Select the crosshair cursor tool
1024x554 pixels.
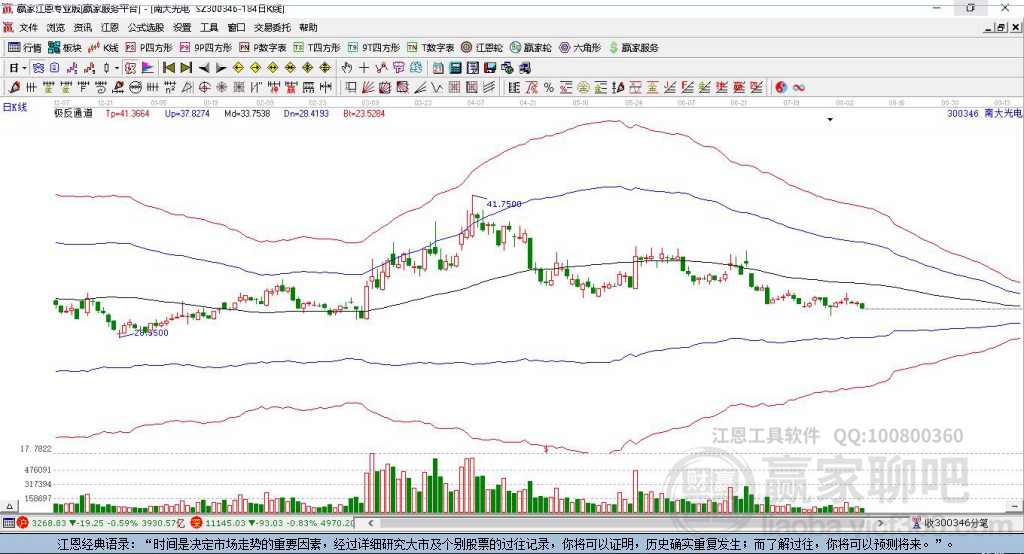coord(364,68)
